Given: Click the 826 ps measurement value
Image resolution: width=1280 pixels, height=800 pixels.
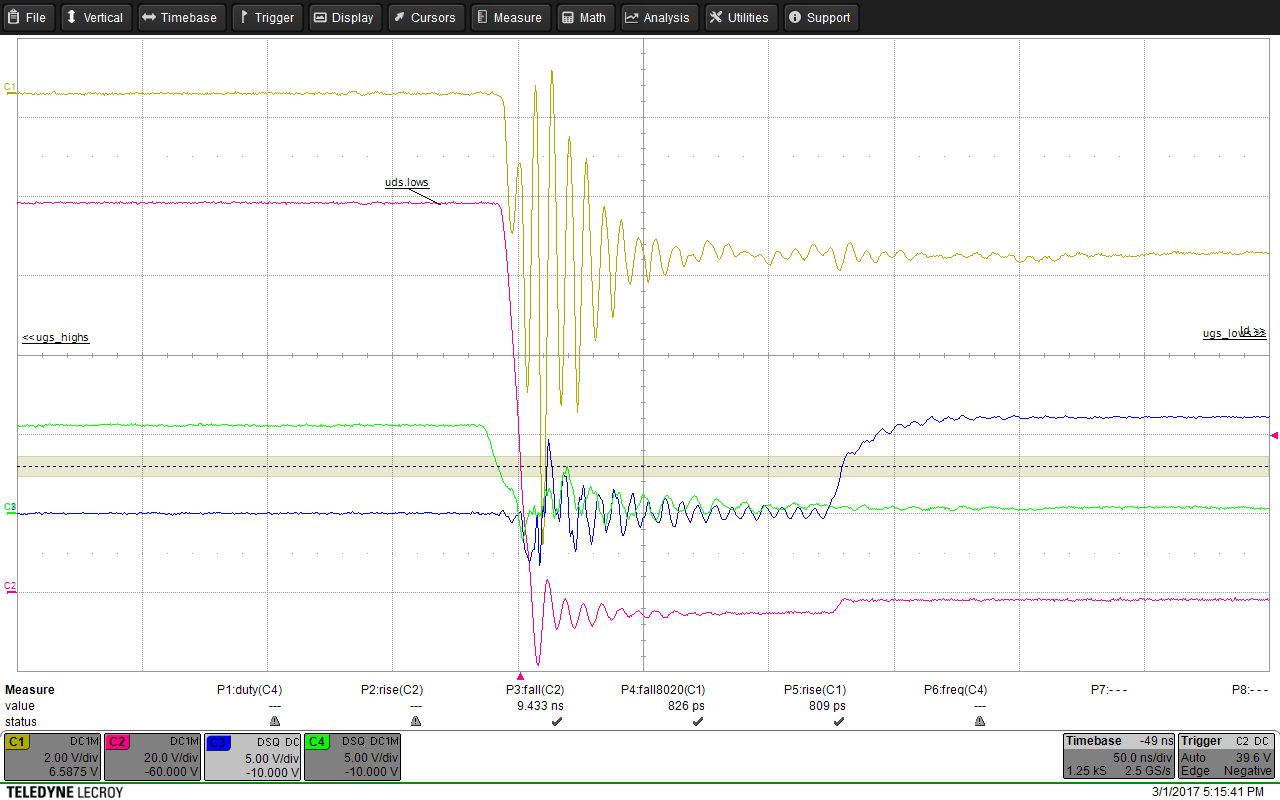Looking at the screenshot, I should coord(686,705).
